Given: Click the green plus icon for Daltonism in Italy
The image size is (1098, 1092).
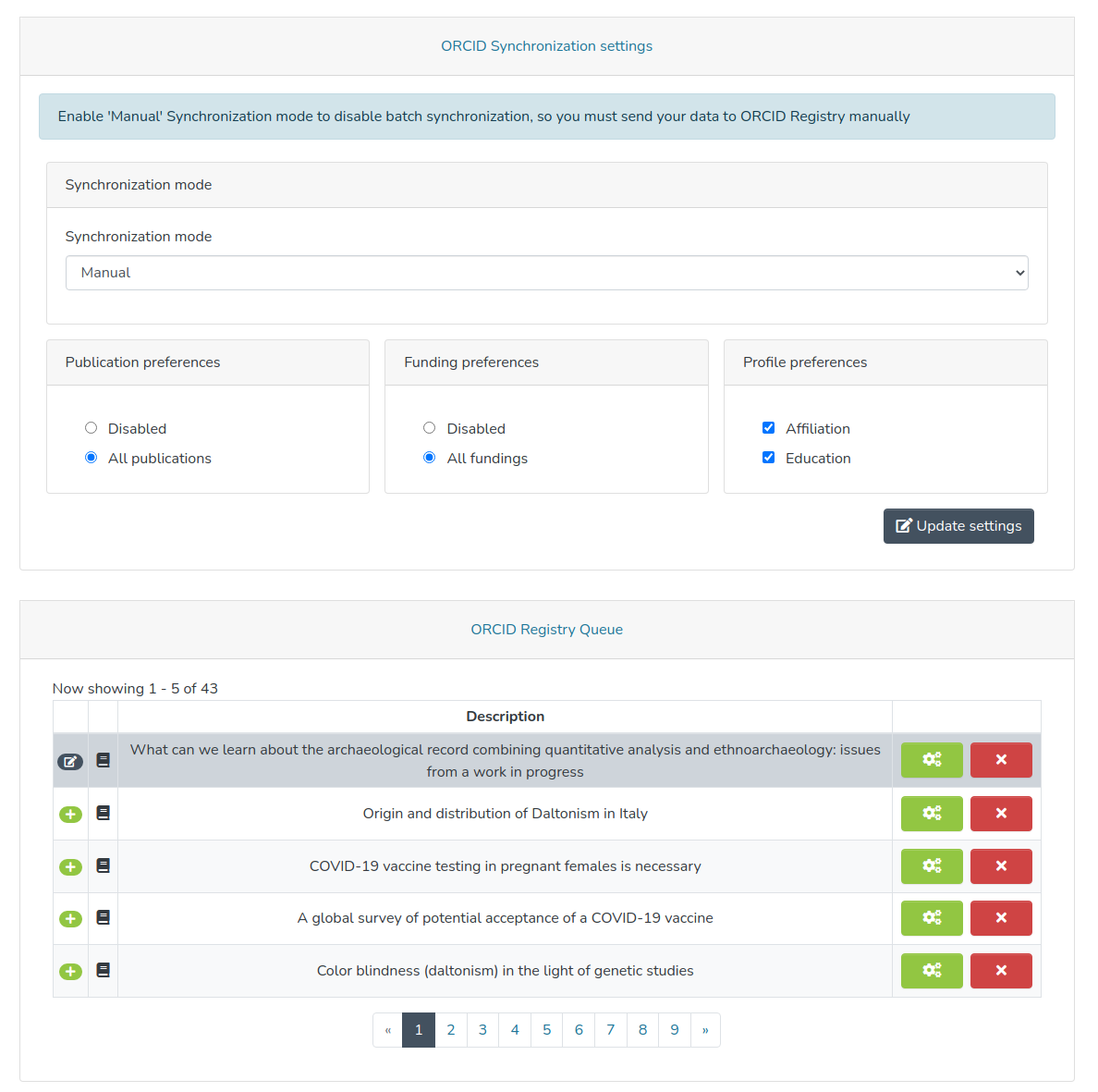Looking at the screenshot, I should pos(70,815).
